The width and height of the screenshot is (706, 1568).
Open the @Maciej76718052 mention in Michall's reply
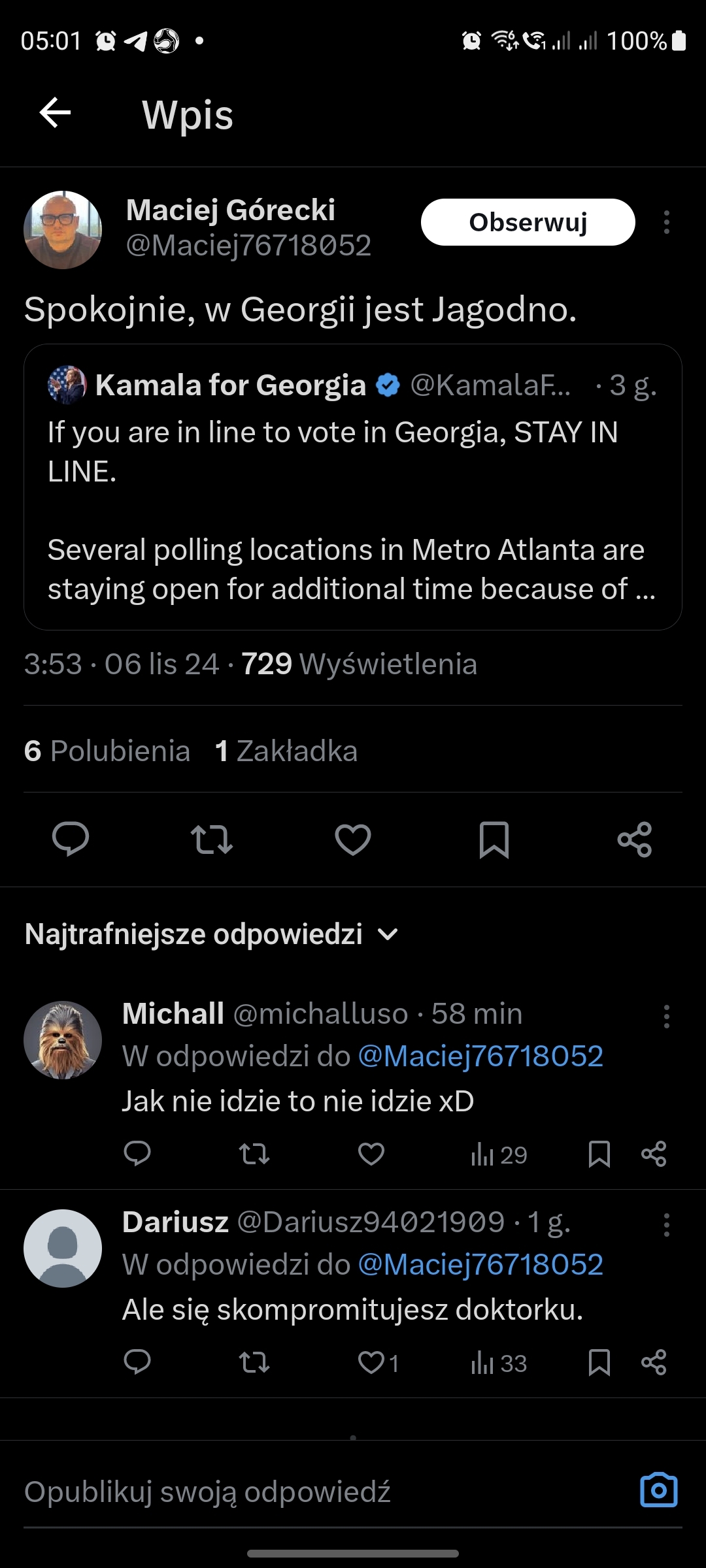point(480,1056)
